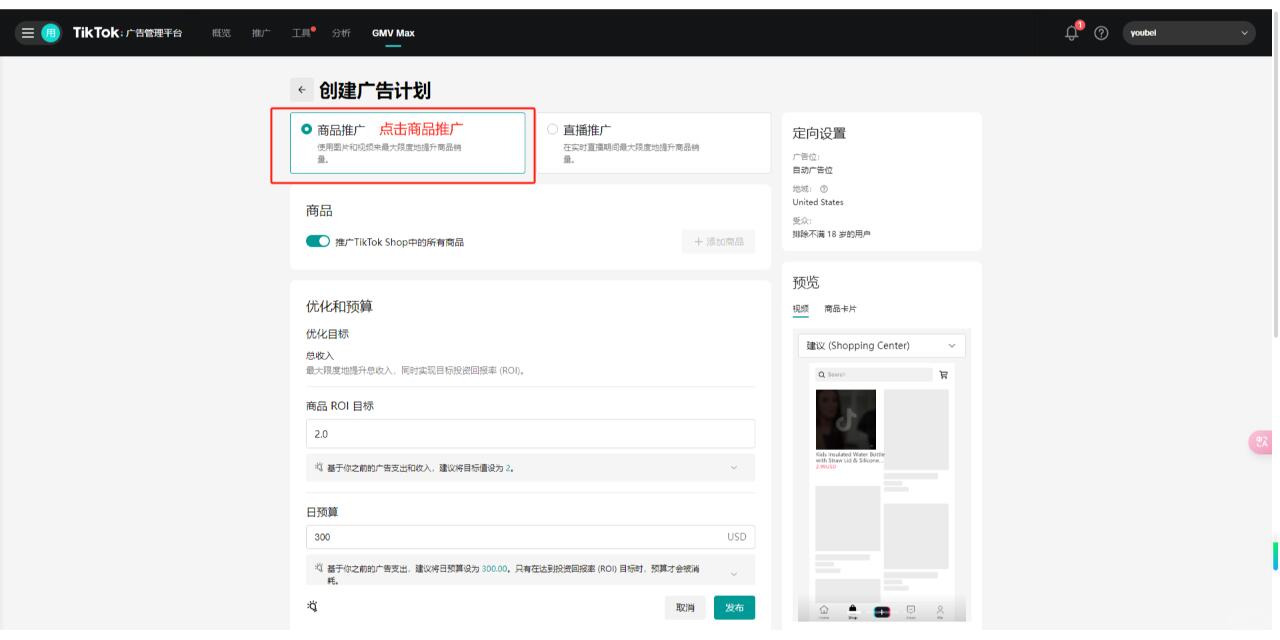Click the 预览 panel heading
Viewport: 1280px width, 640px height.
coord(806,283)
